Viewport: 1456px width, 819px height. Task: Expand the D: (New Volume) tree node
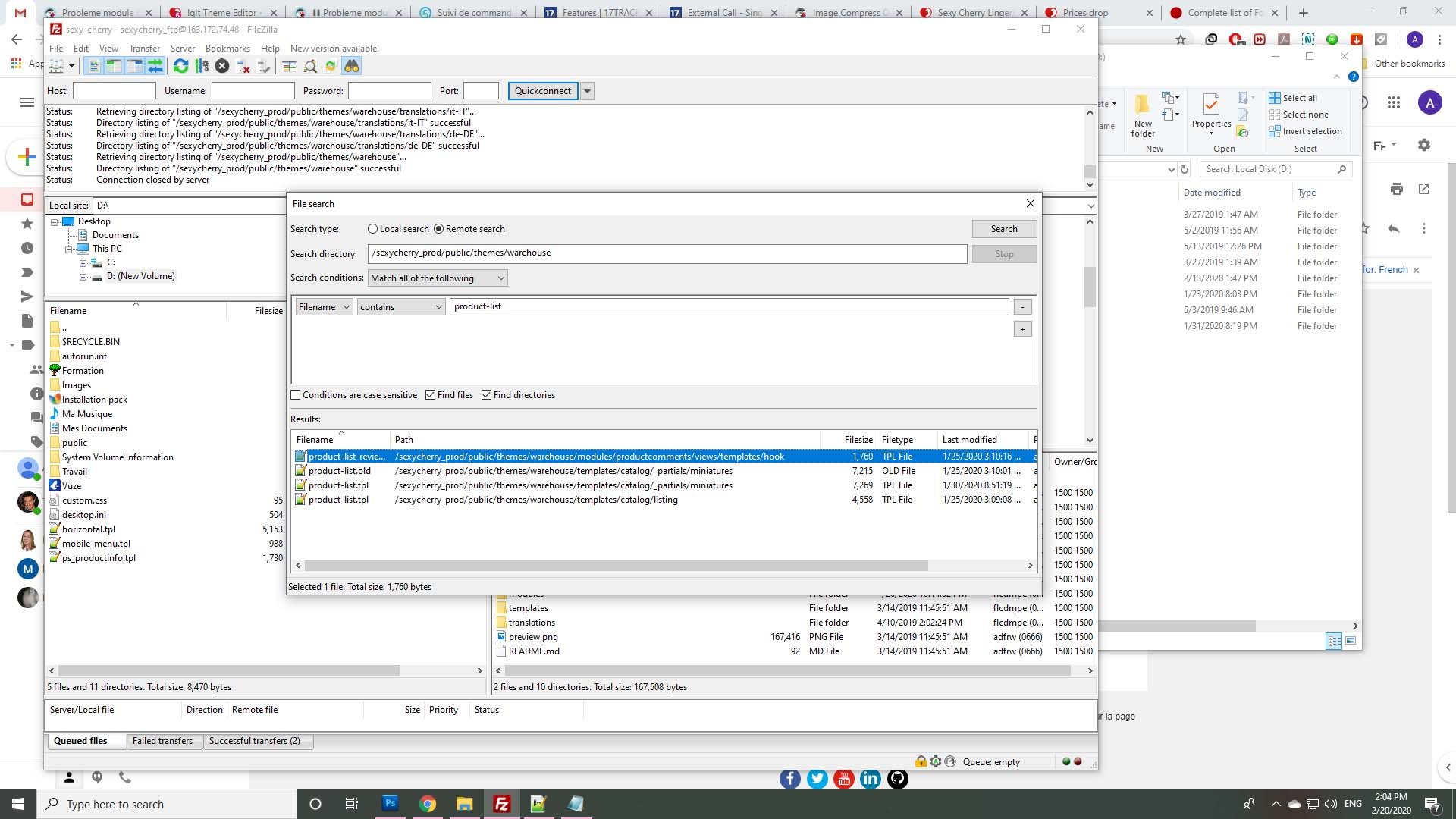(83, 277)
